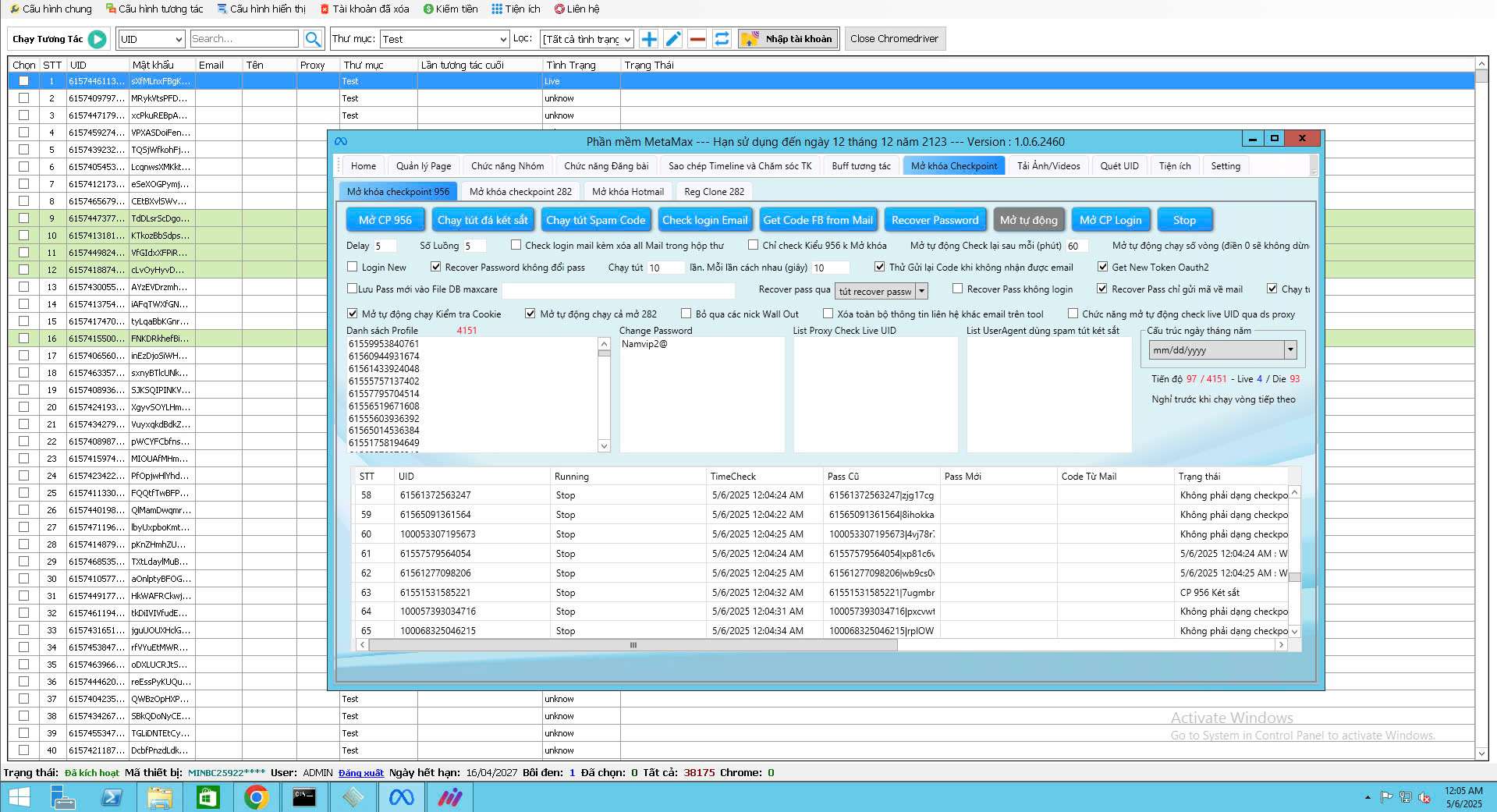The image size is (1497, 812).
Task: Click down arrow of results table vertical scrollbar
Action: coord(1294,631)
